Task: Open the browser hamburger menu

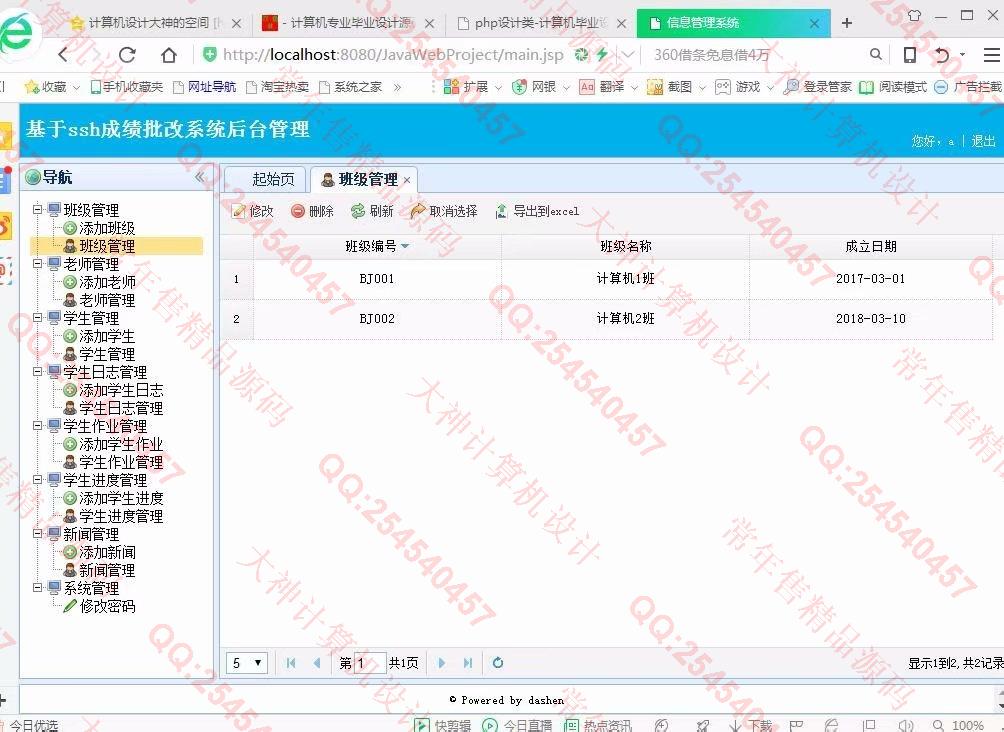Action: coord(991,54)
